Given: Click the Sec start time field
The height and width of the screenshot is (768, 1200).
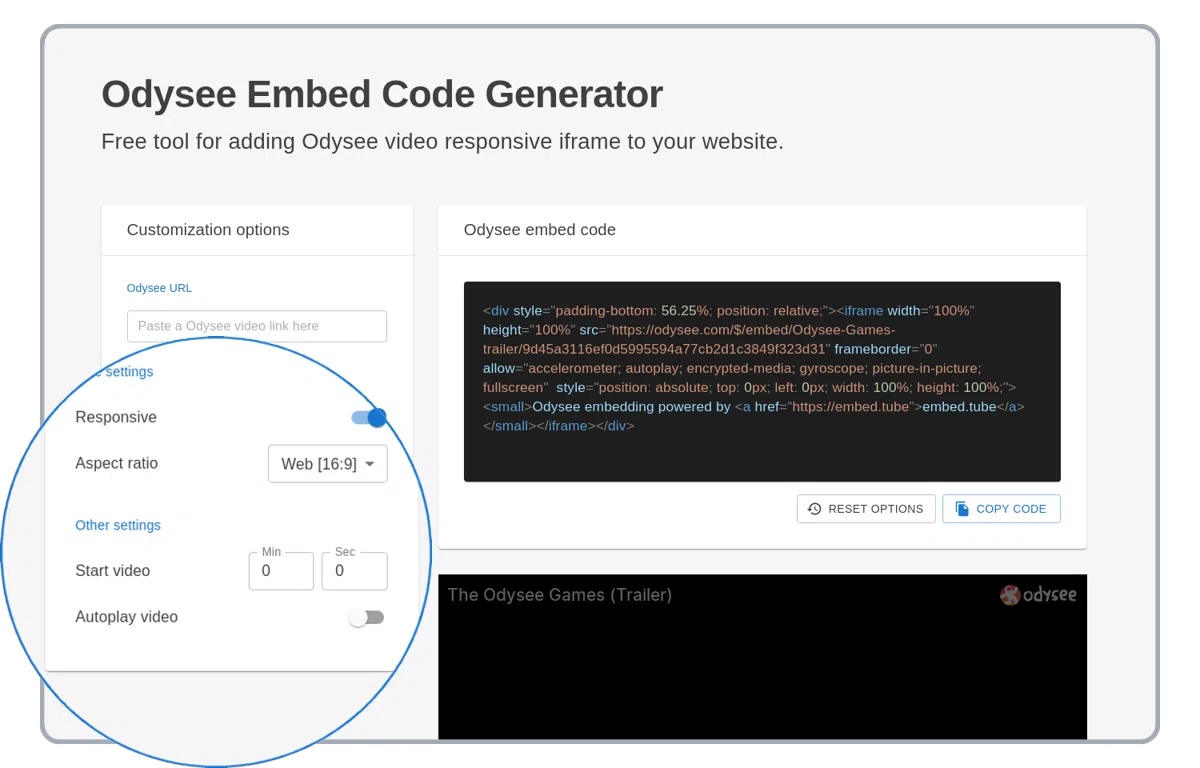Looking at the screenshot, I should click(x=354, y=571).
